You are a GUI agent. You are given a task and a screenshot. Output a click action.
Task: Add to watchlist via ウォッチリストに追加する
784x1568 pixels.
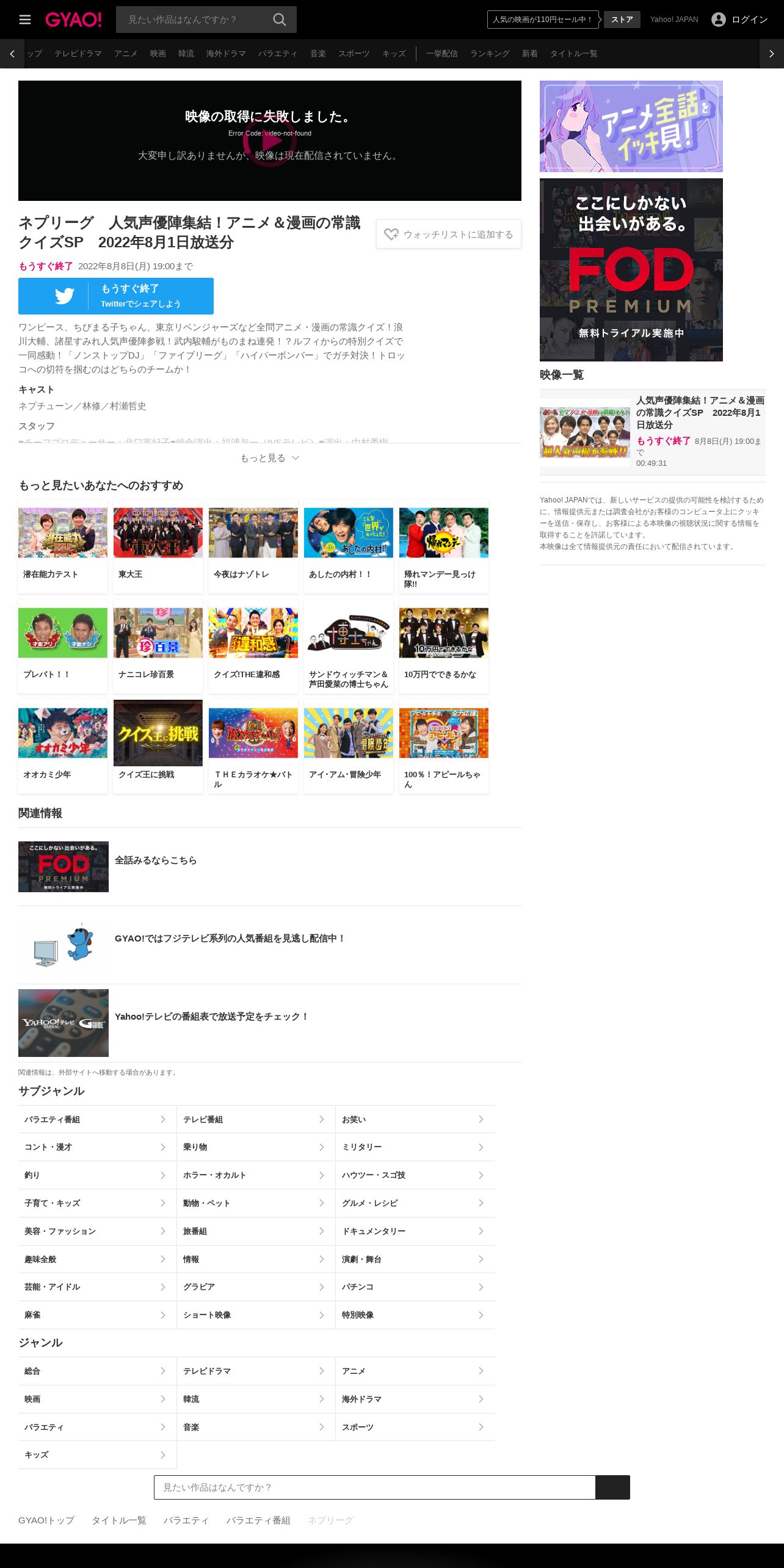(449, 234)
